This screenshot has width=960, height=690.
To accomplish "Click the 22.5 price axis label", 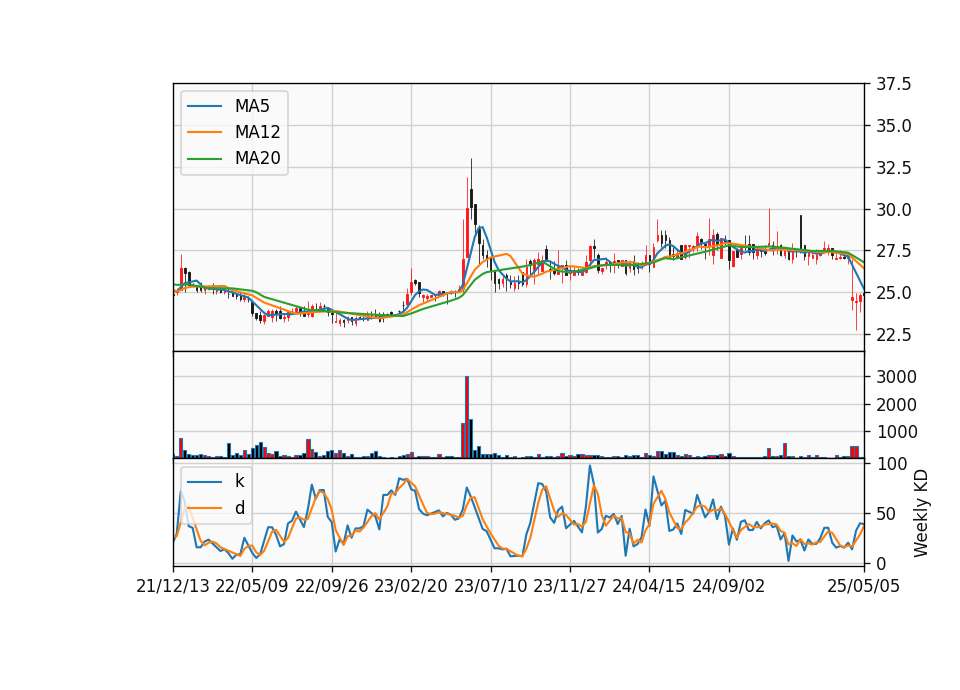I will (x=893, y=335).
